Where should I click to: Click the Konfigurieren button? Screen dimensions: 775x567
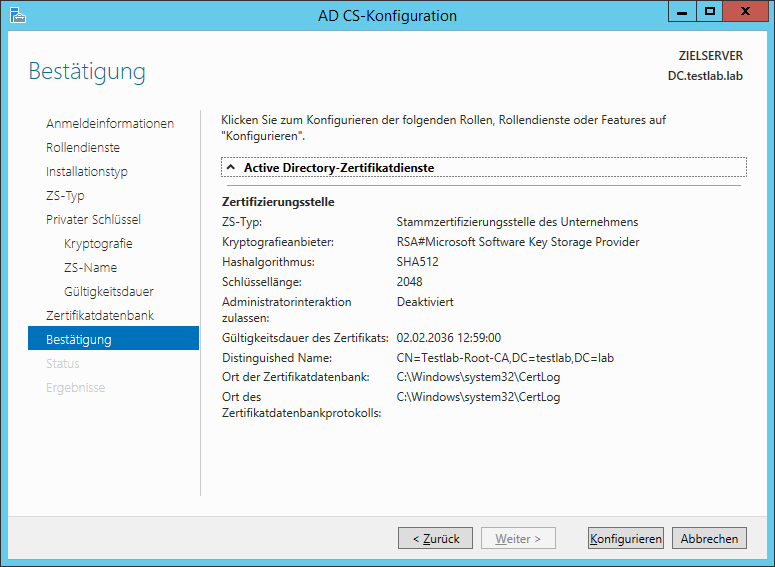tap(626, 538)
